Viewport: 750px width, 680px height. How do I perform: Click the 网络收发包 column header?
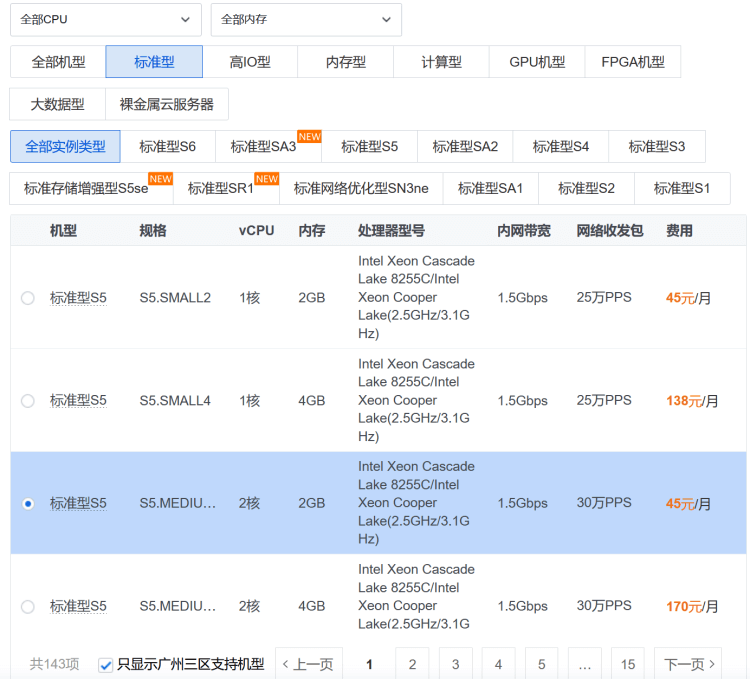pyautogui.click(x=610, y=230)
